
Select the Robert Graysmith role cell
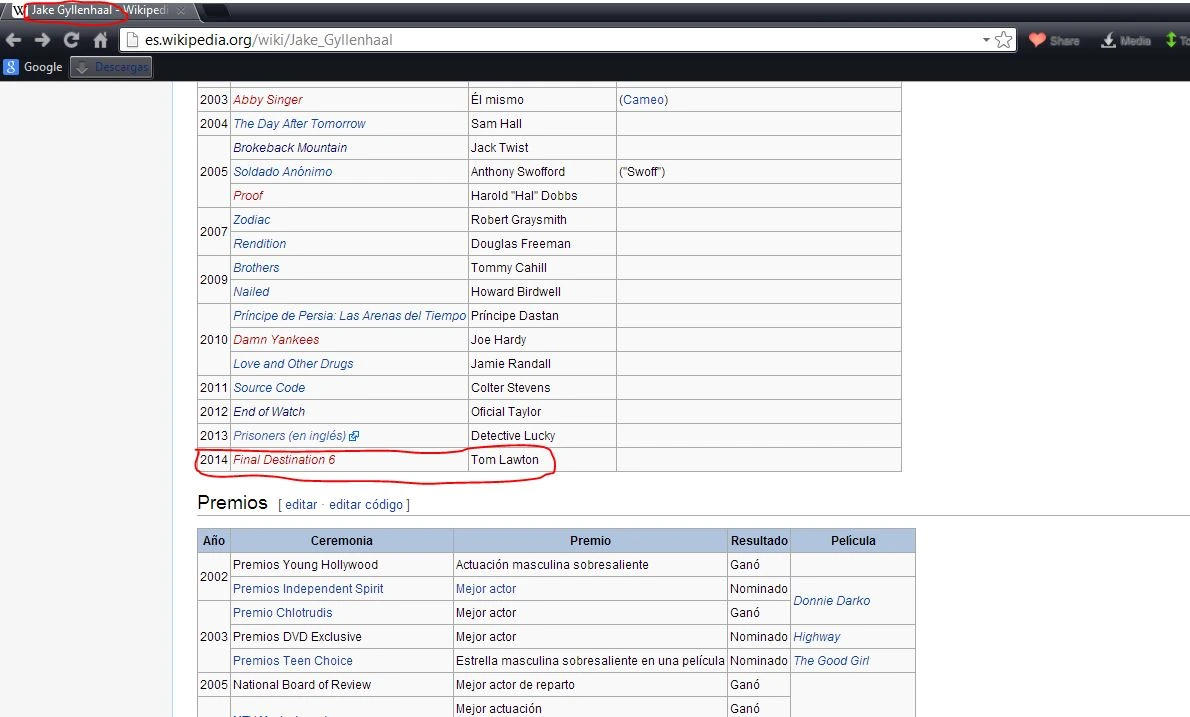click(542, 220)
